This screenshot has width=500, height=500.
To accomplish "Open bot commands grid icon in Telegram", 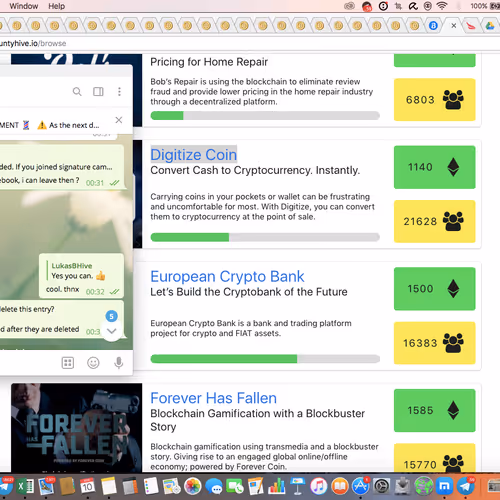I will (x=68, y=363).
